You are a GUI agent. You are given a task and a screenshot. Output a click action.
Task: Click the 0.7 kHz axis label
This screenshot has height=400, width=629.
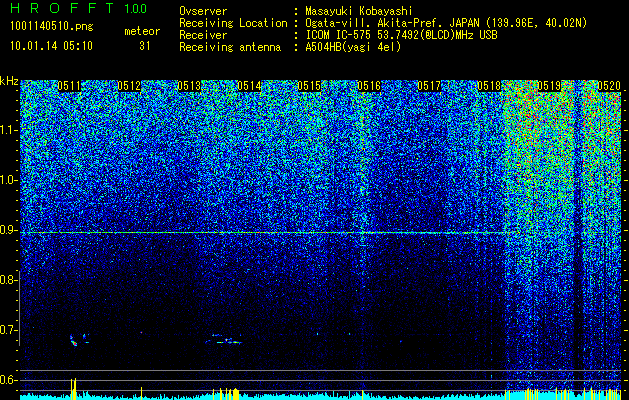coord(8,330)
